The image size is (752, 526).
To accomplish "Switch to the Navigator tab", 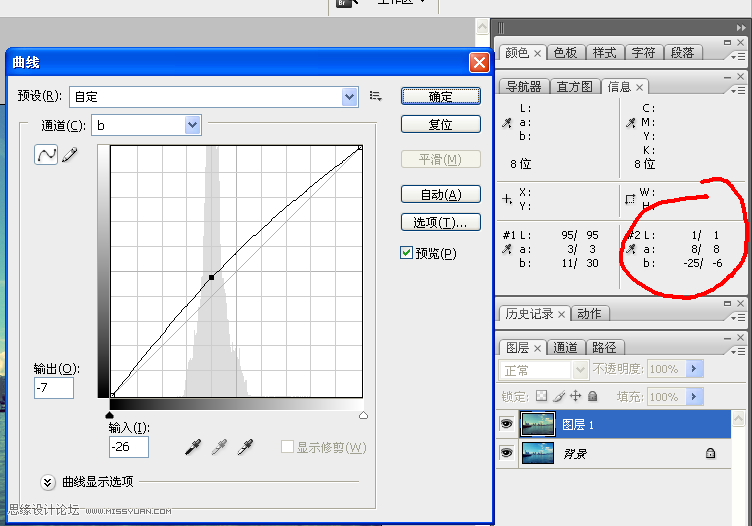I will (x=523, y=86).
